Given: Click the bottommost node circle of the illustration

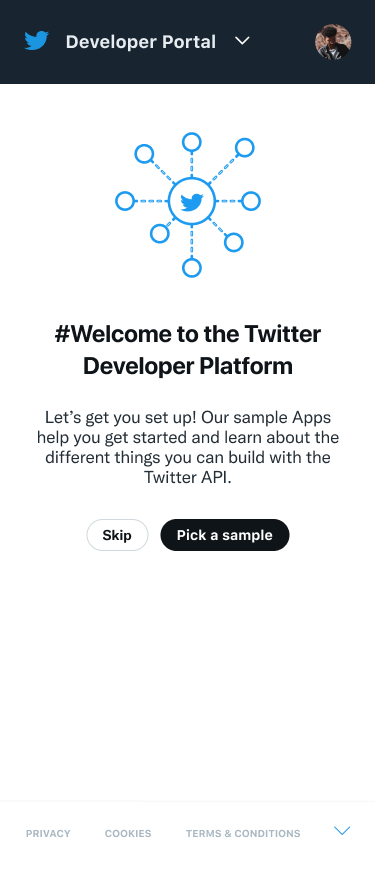Looking at the screenshot, I should pos(192,268).
